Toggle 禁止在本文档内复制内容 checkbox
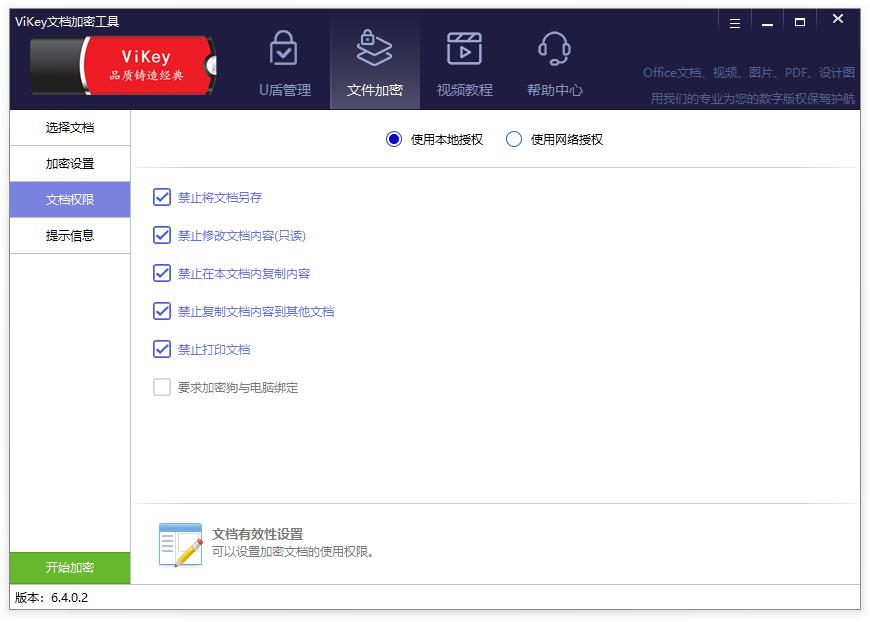This screenshot has width=870, height=622. [161, 273]
